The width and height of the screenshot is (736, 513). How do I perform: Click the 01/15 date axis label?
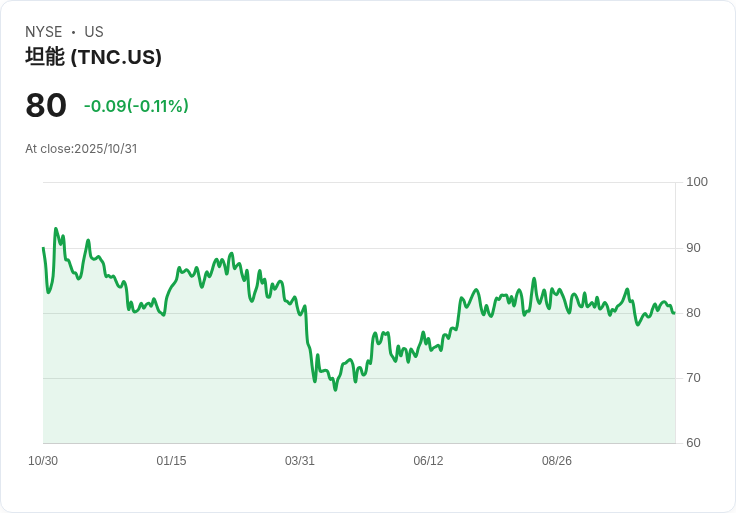click(171, 461)
